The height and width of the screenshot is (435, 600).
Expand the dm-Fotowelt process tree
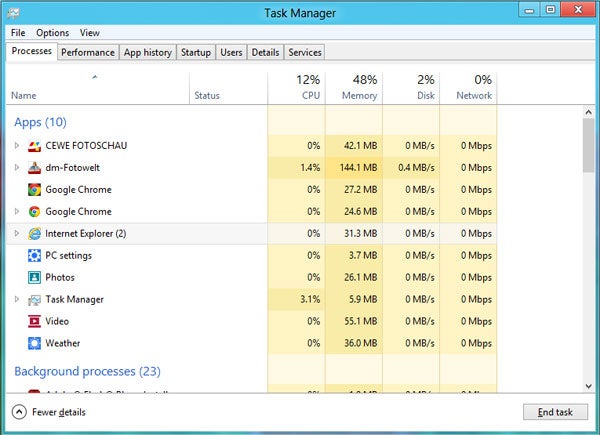17,168
